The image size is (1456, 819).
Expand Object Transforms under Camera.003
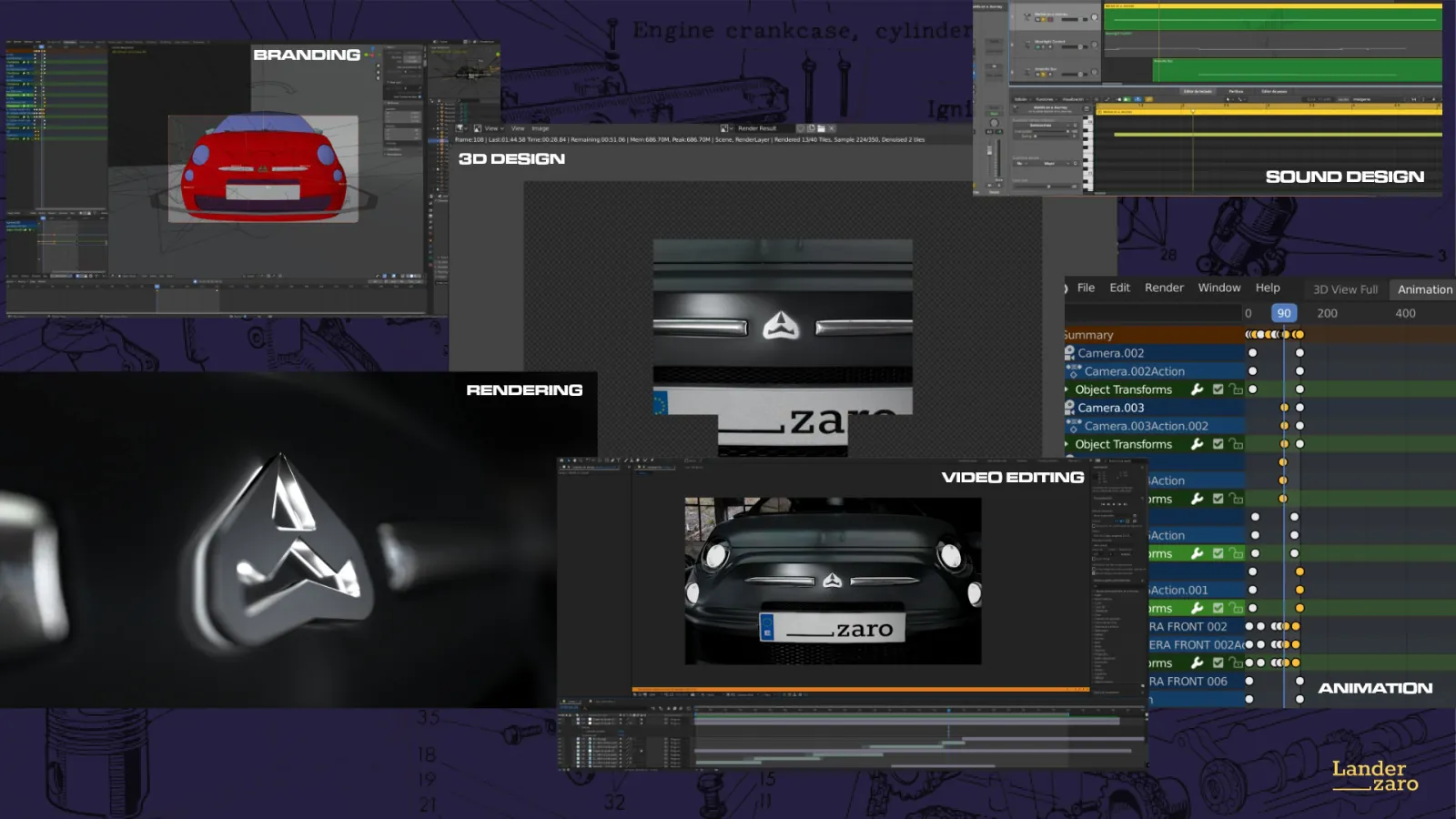(1067, 444)
